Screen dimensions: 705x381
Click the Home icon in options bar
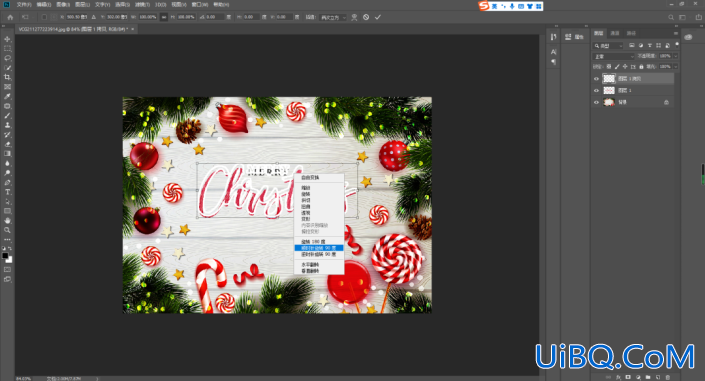click(10, 17)
